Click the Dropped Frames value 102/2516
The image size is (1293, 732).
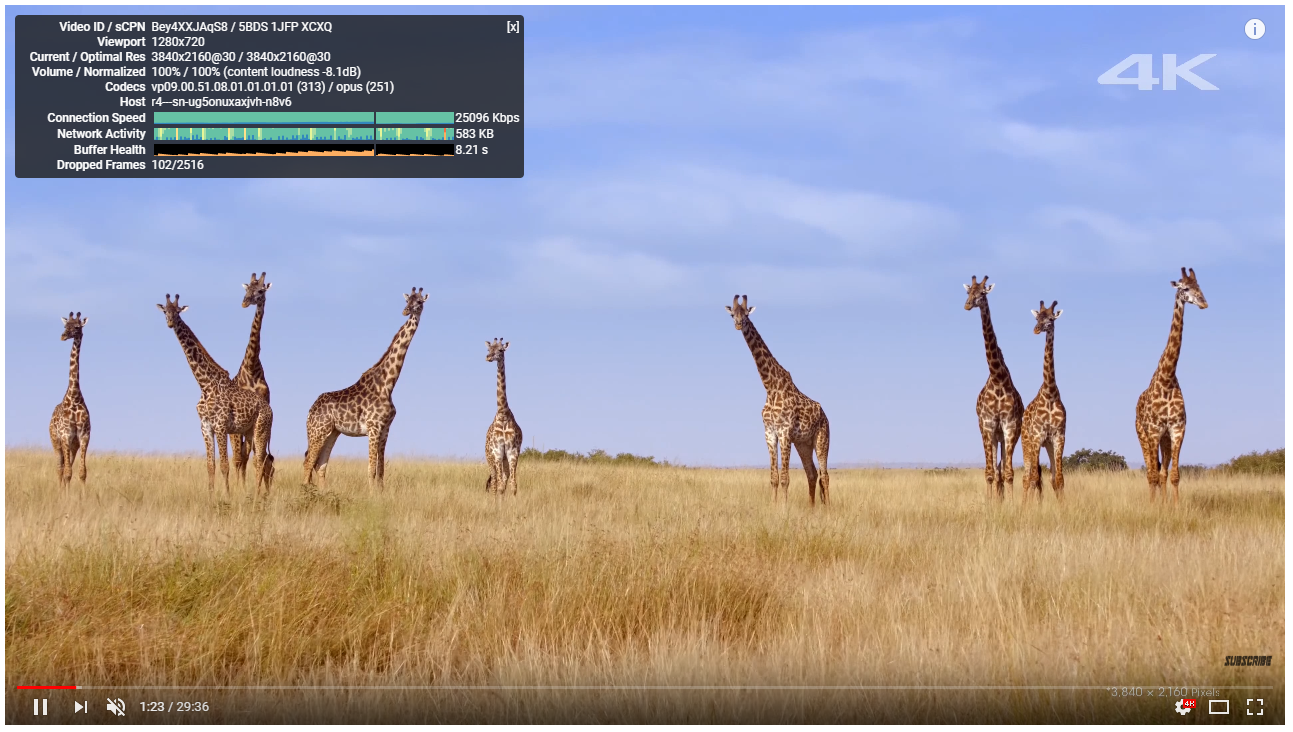tap(177, 165)
